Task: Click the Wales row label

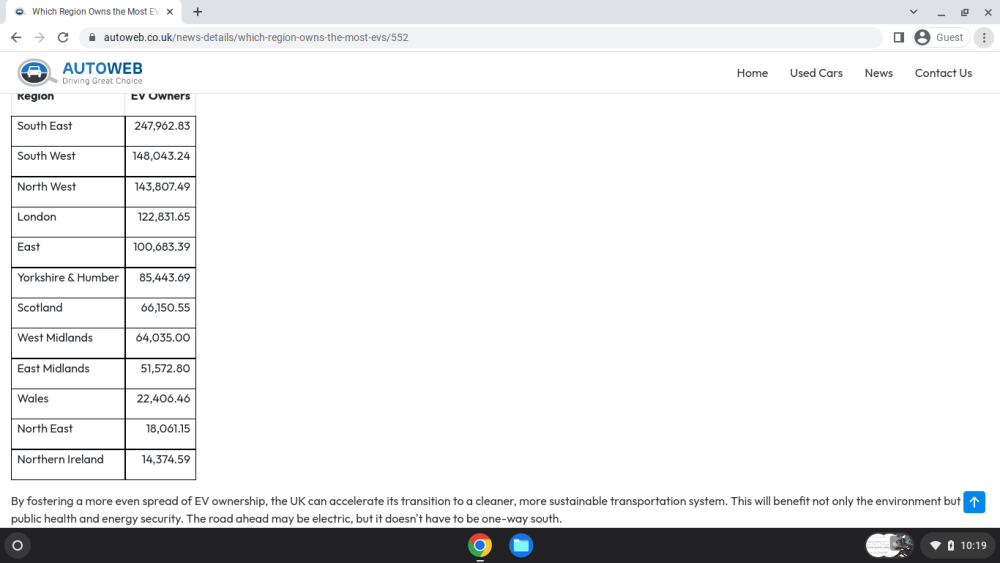Action: tap(33, 398)
